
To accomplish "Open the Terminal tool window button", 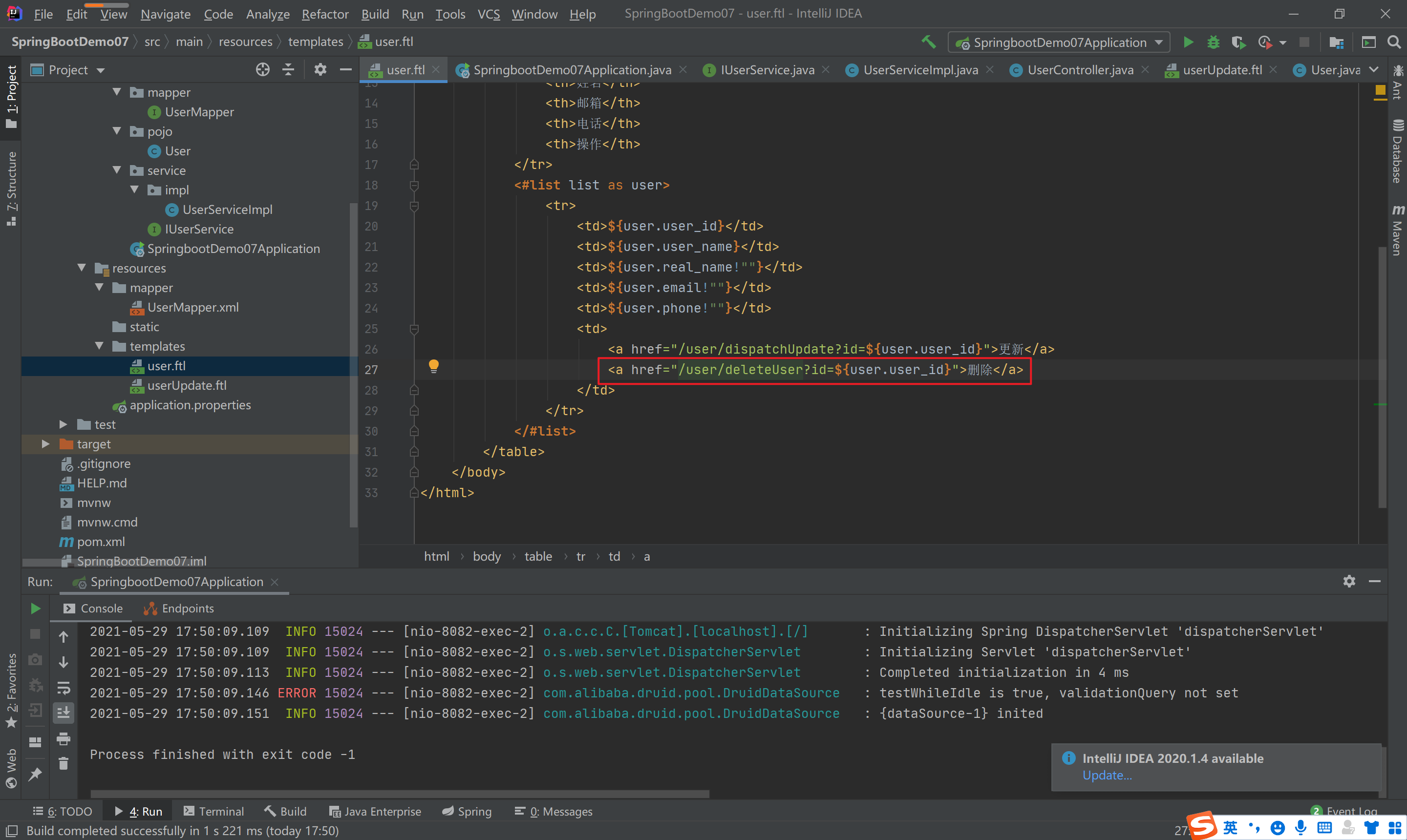I will tap(214, 811).
